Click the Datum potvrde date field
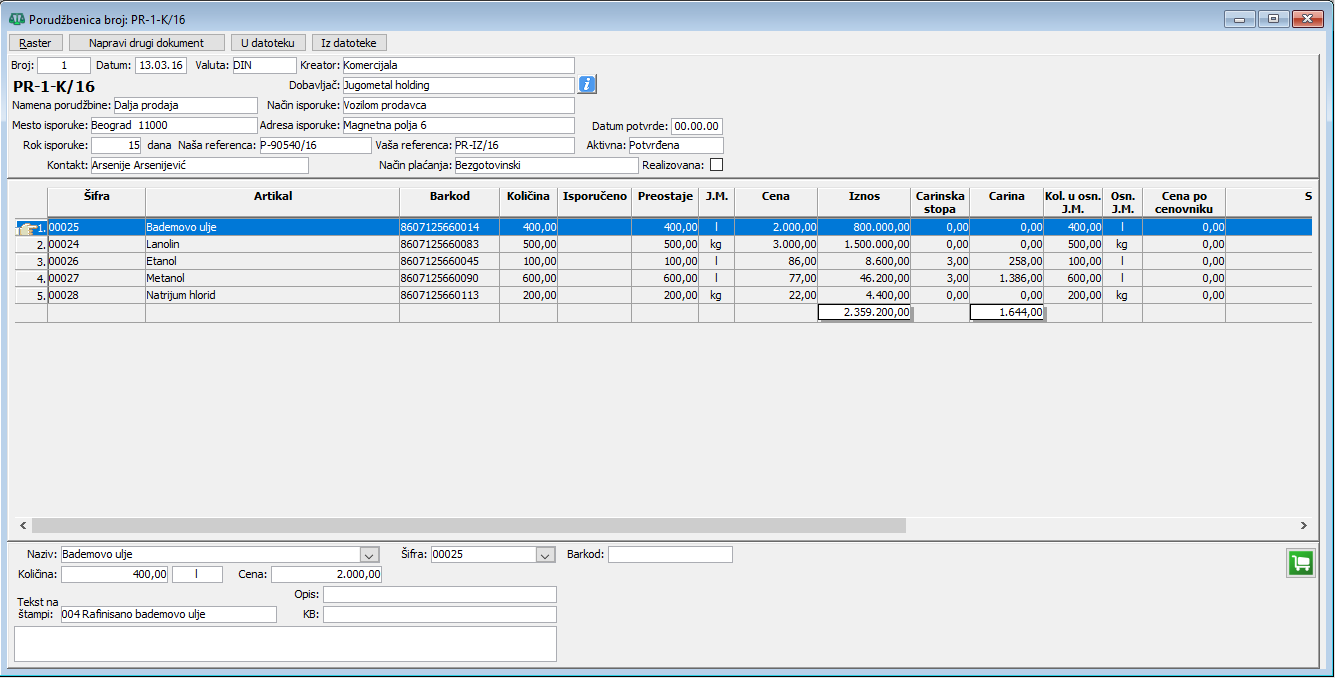This screenshot has height=678, width=1335. (697, 127)
